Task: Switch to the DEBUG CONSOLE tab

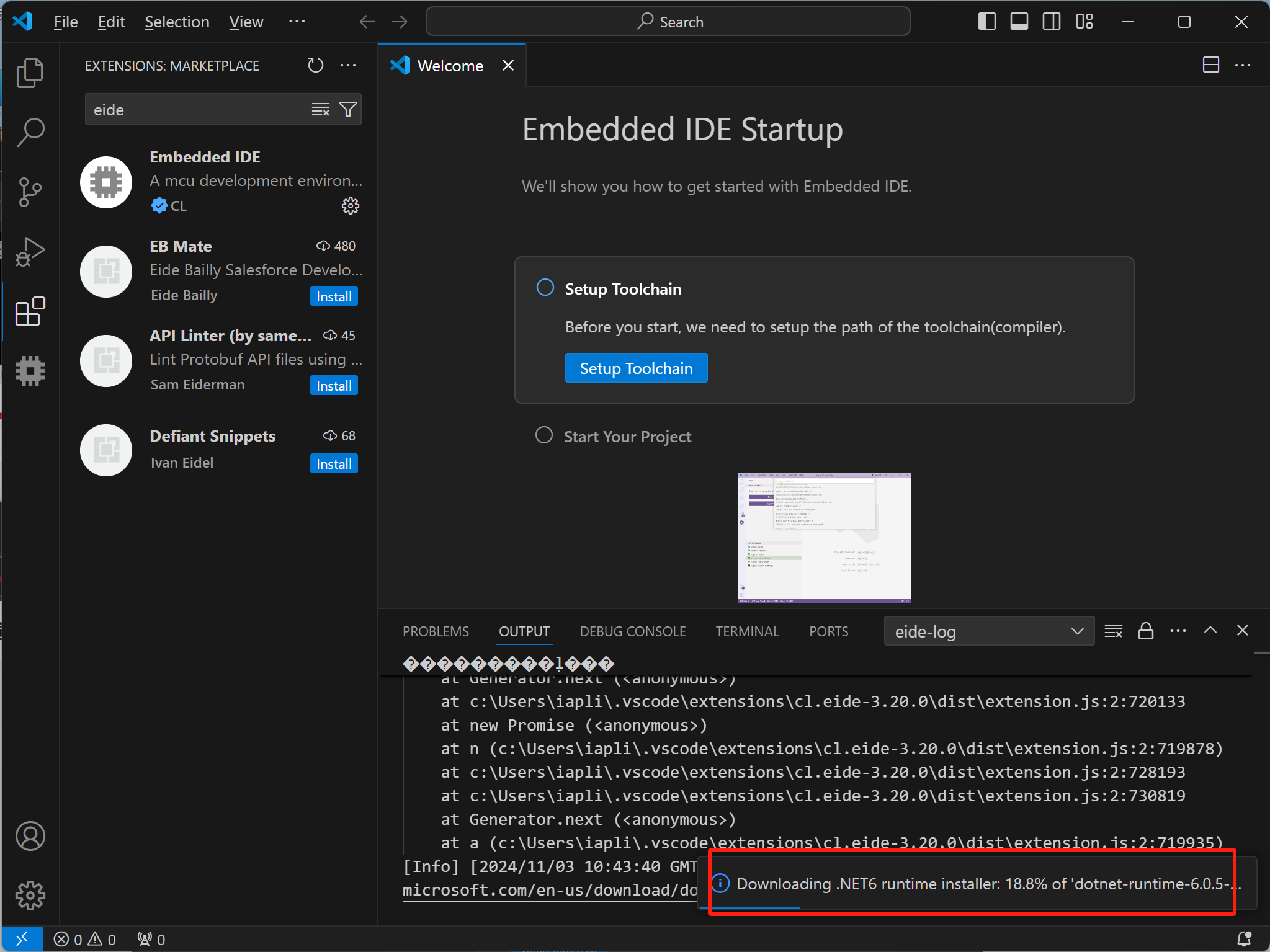Action: pos(633,631)
